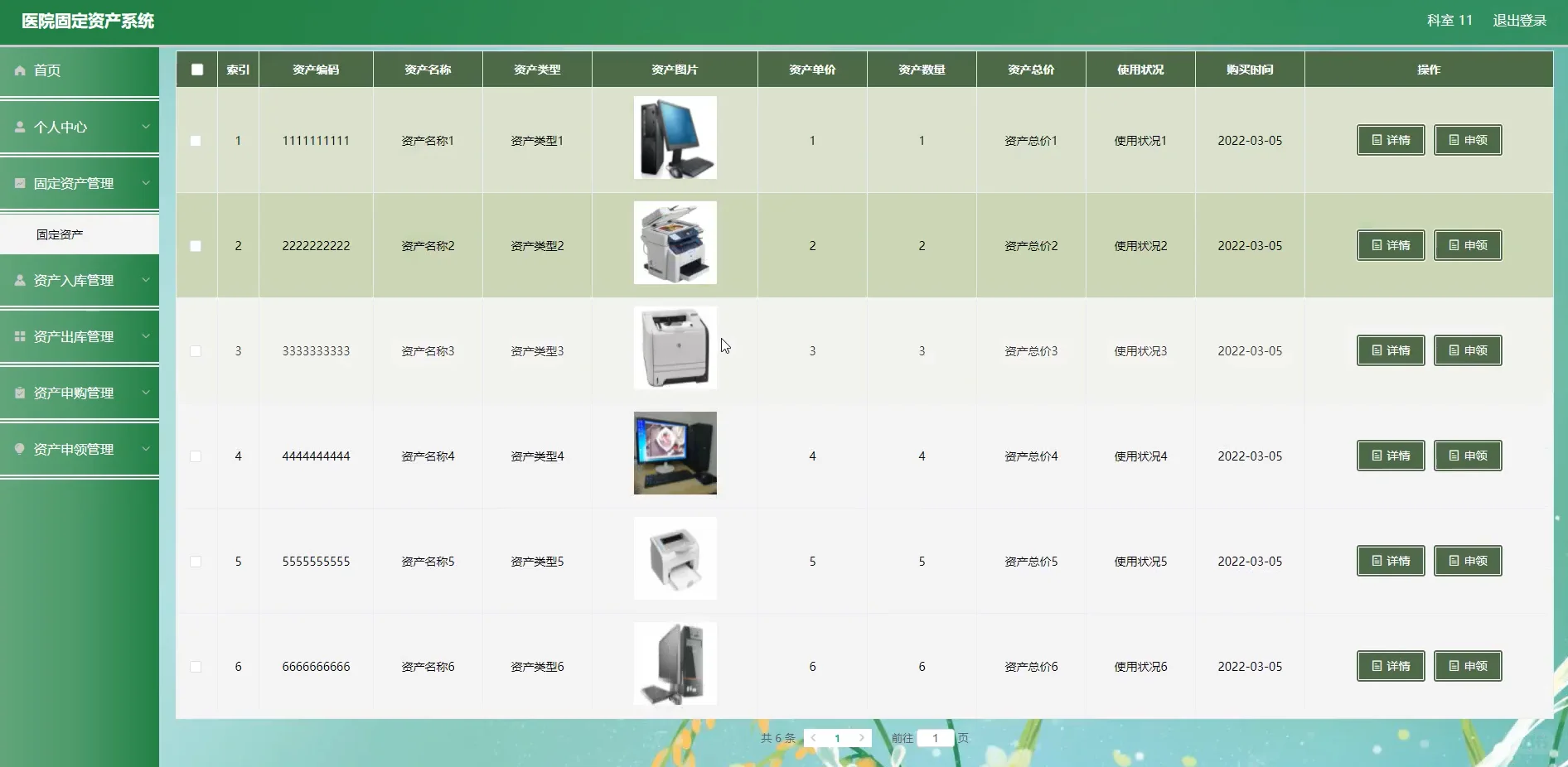View 详情 for 资产名称1
Viewport: 1568px width, 767px height.
[x=1391, y=140]
